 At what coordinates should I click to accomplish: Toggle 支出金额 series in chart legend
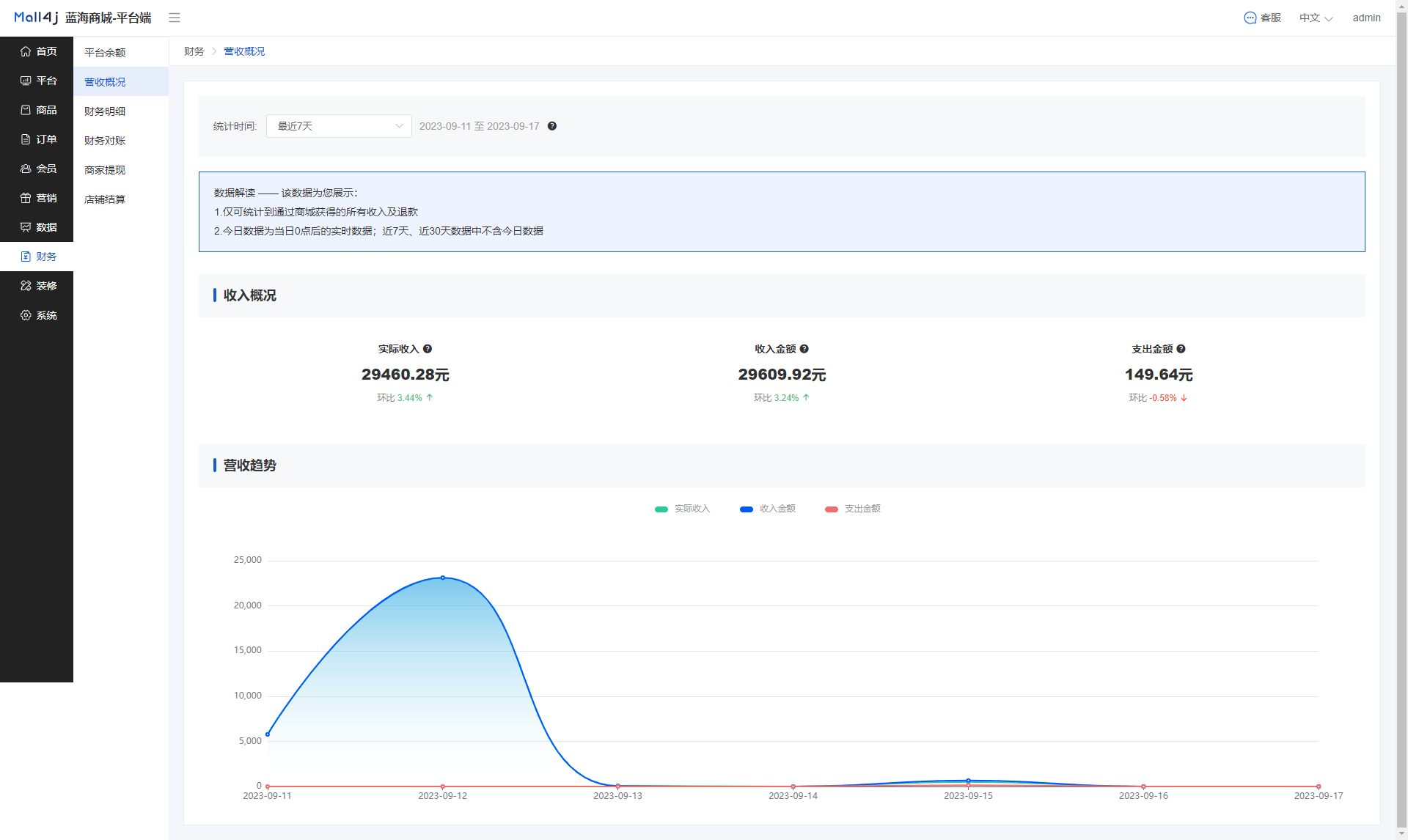tap(852, 509)
